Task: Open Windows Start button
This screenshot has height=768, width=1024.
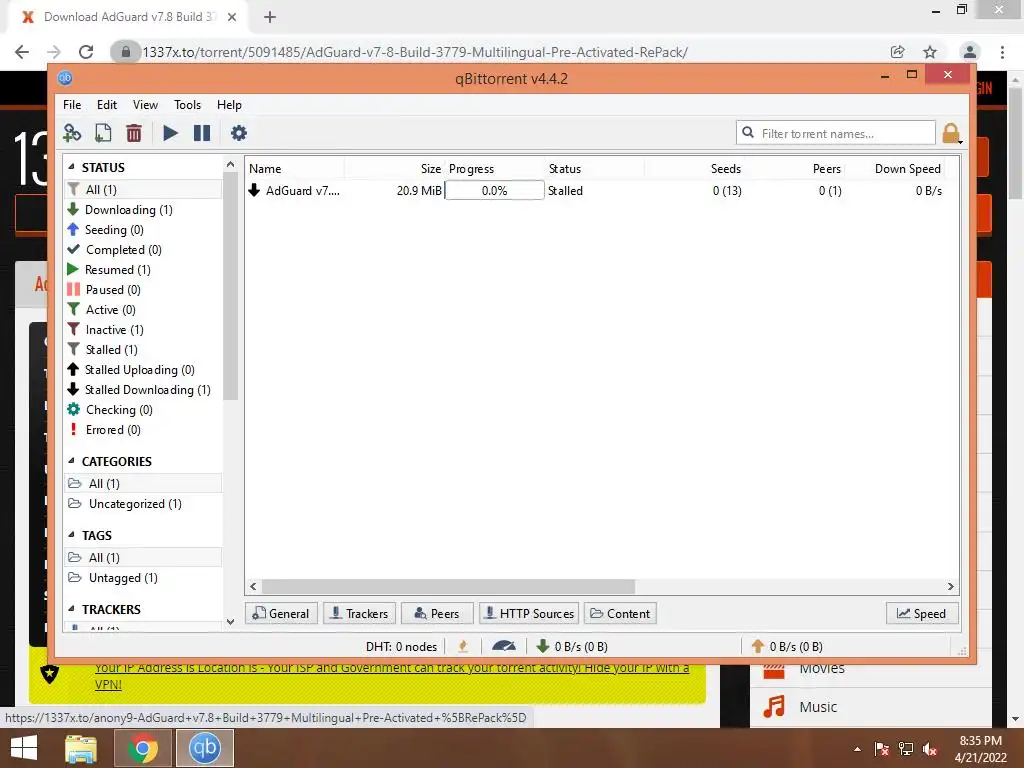Action: click(x=24, y=748)
